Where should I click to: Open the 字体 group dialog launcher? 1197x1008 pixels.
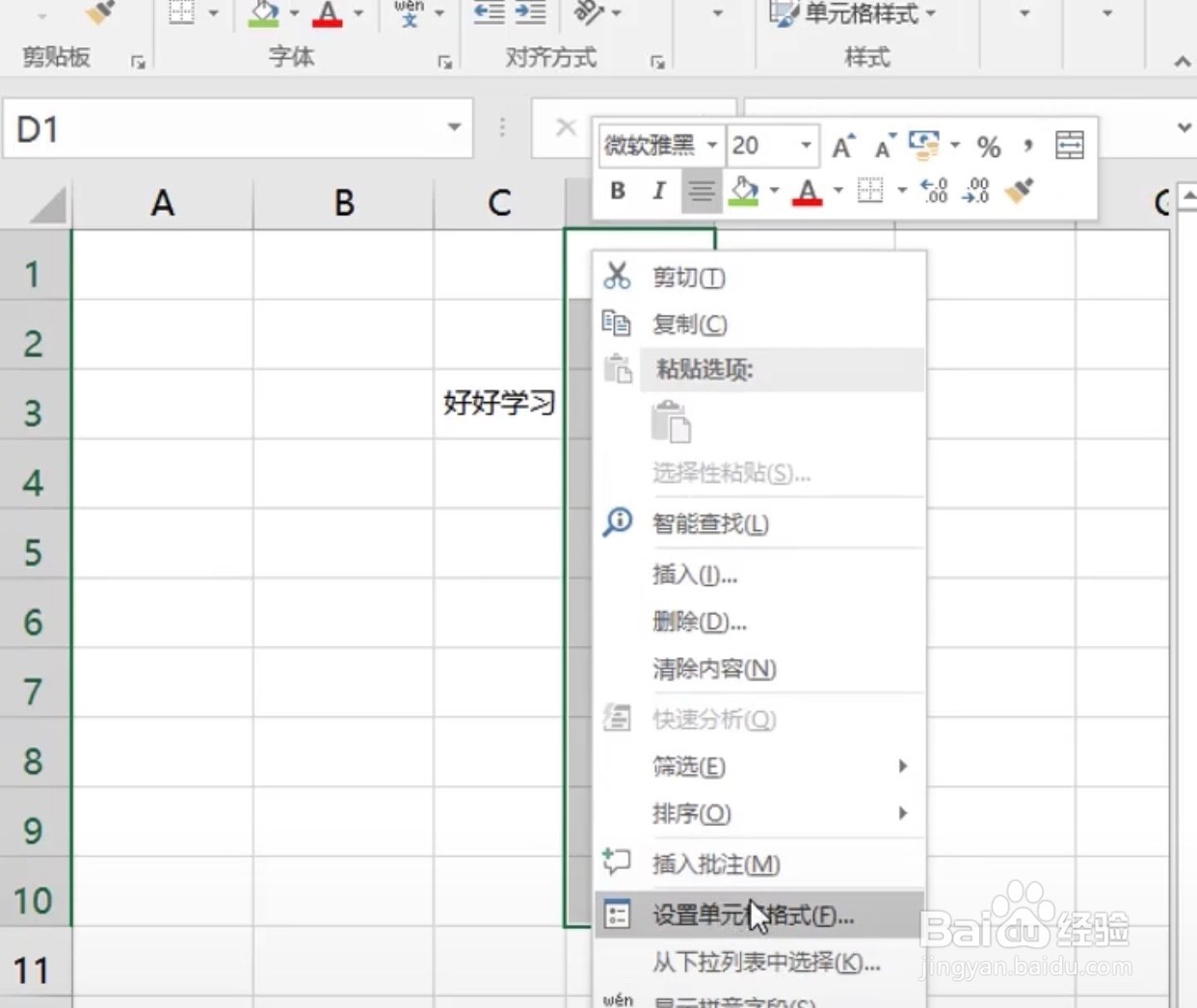pyautogui.click(x=444, y=61)
